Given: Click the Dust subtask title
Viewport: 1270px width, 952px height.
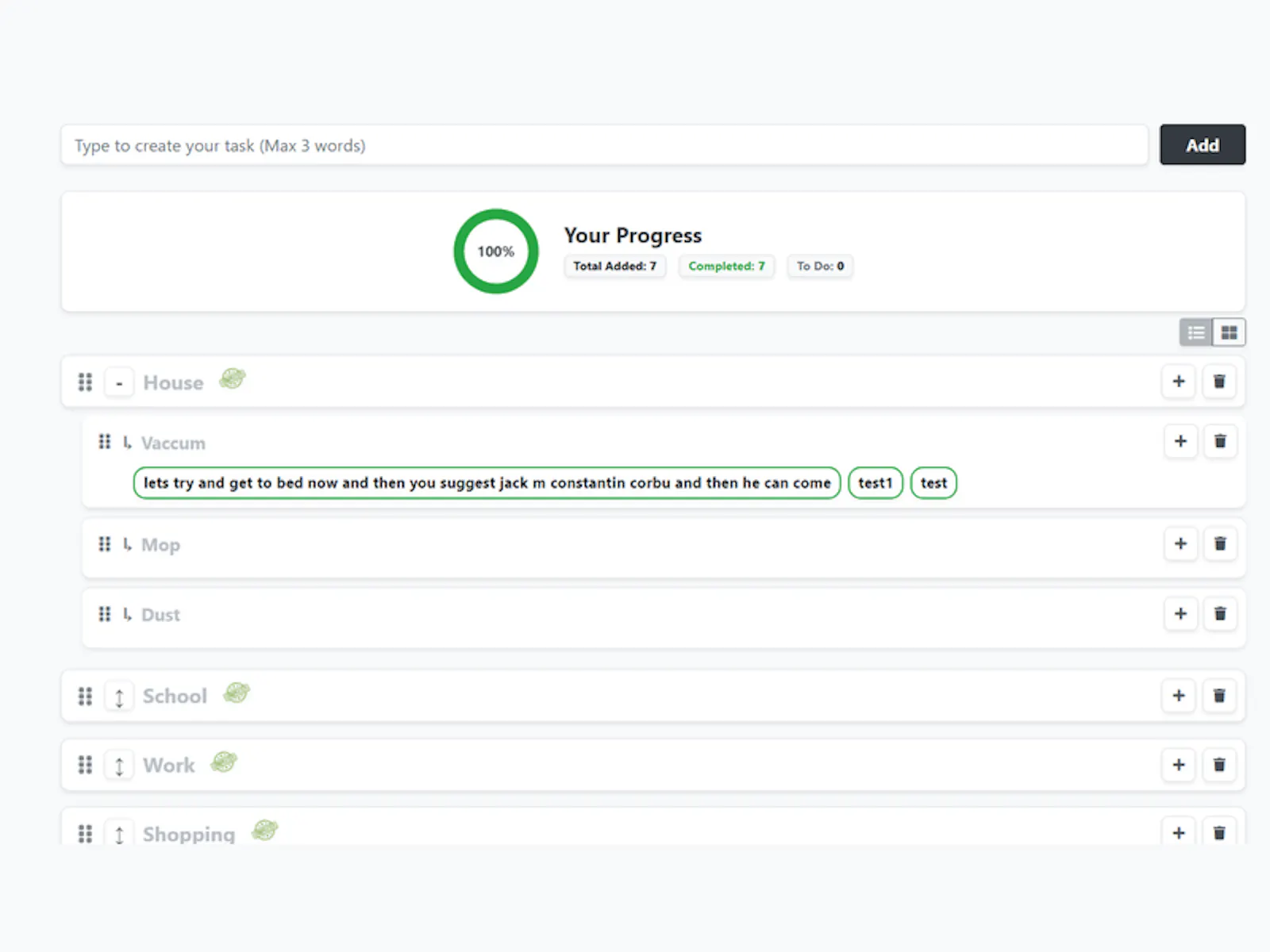Looking at the screenshot, I should [x=160, y=615].
